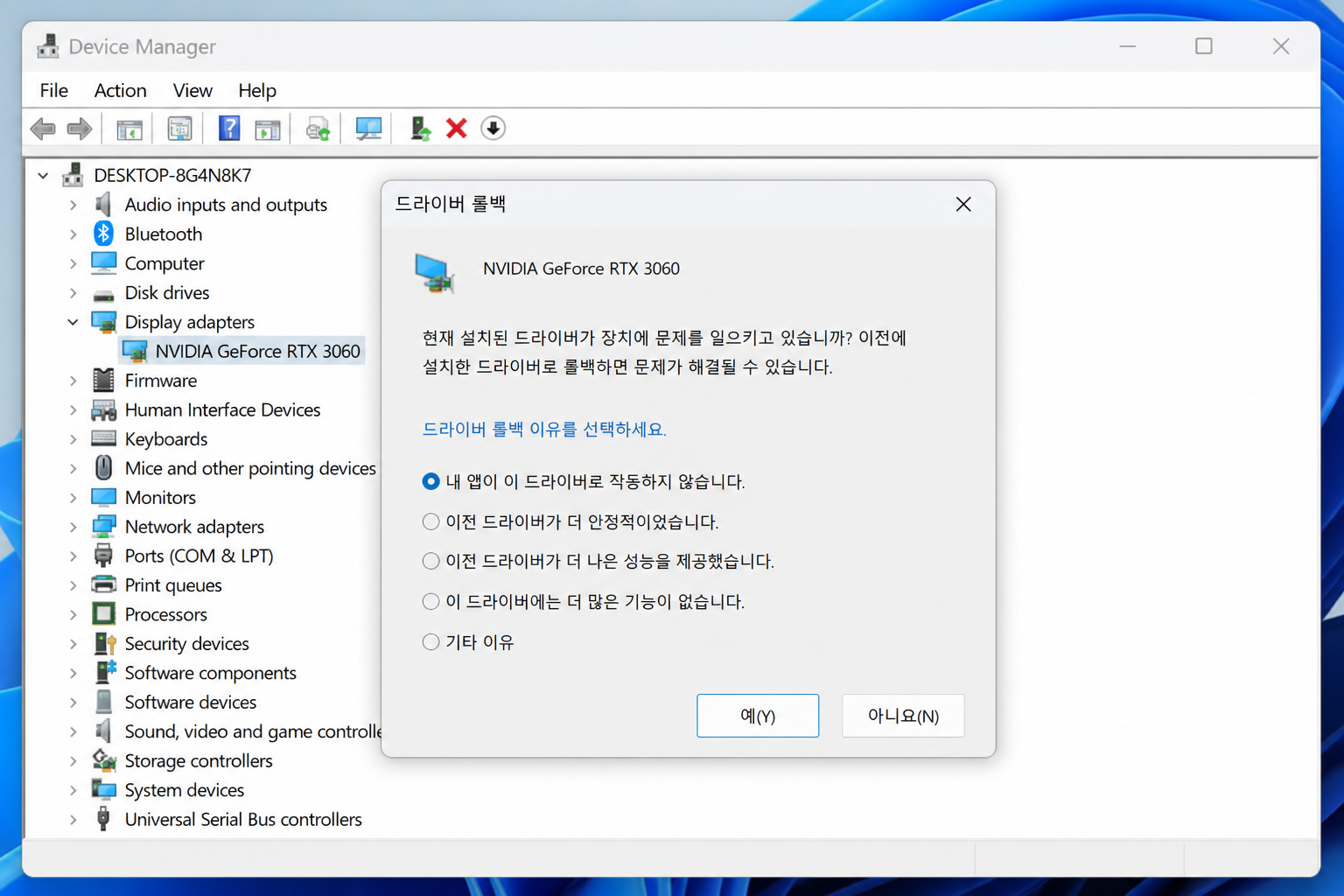Select radio '내 앱이 이 드라이버로 작동하지 않습니다'
Image resolution: width=1344 pixels, height=896 pixels.
click(x=430, y=481)
